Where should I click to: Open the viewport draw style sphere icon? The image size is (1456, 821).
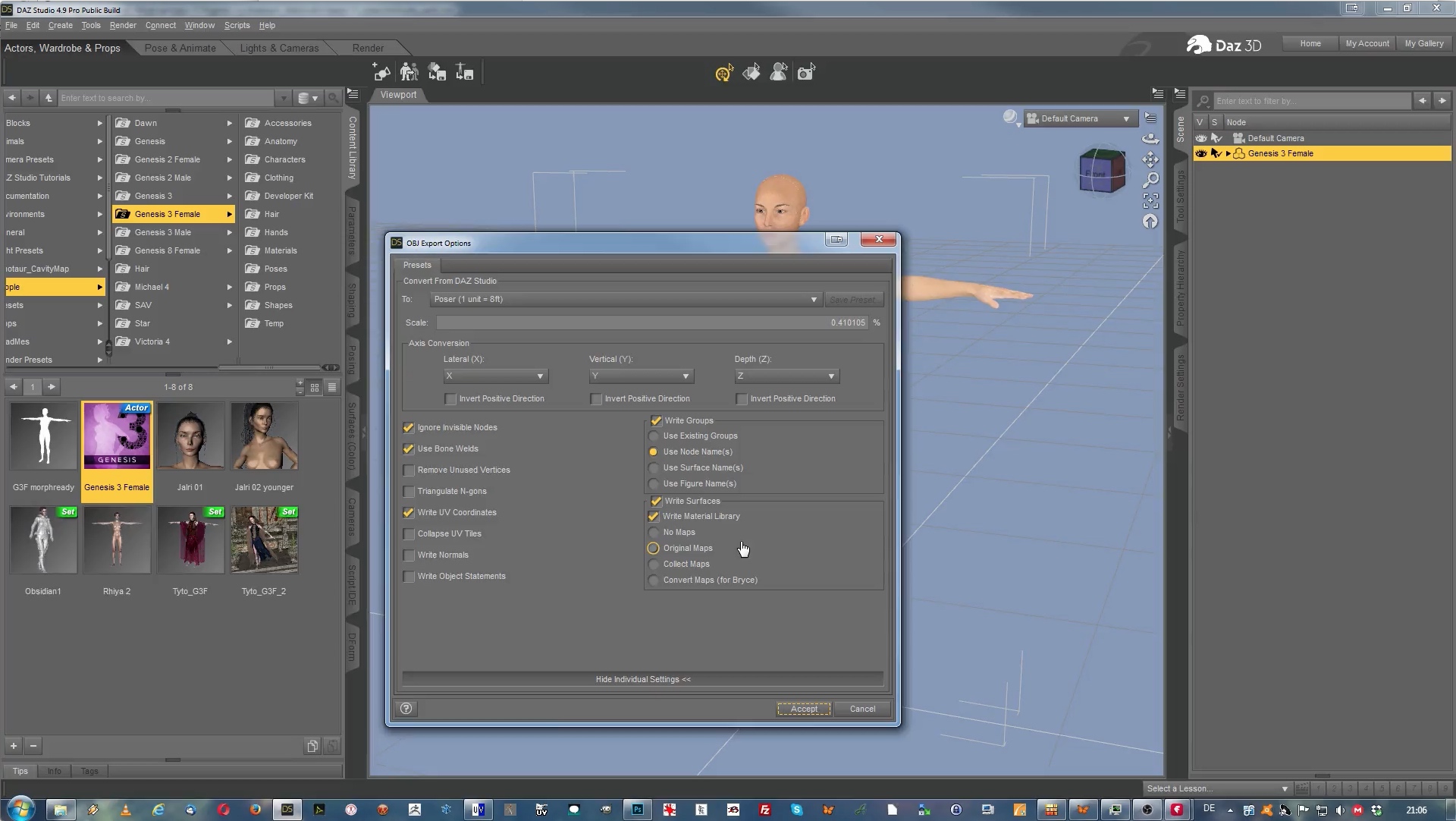coord(1011,118)
